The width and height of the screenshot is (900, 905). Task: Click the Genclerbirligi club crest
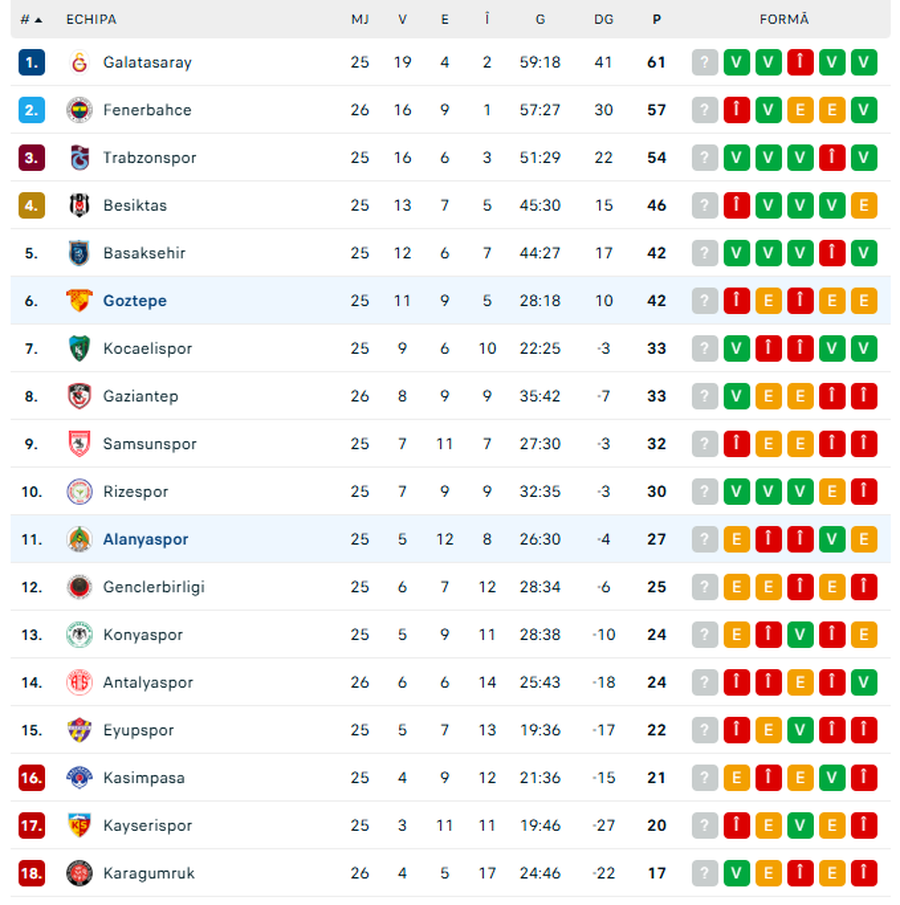click(x=80, y=587)
